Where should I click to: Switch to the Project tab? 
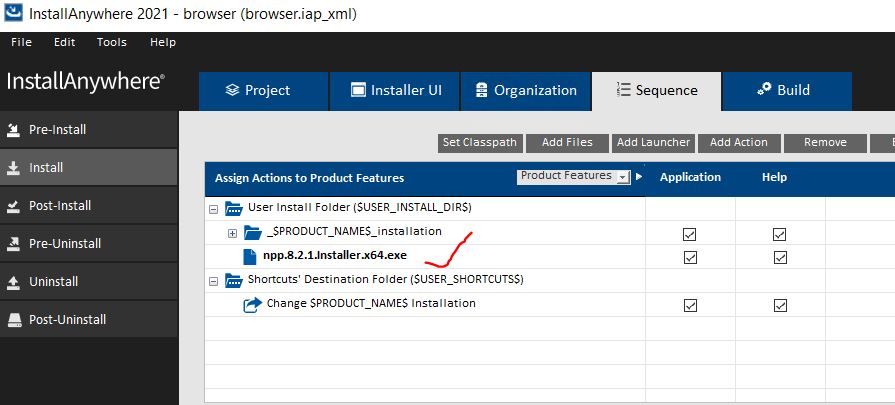[x=264, y=91]
